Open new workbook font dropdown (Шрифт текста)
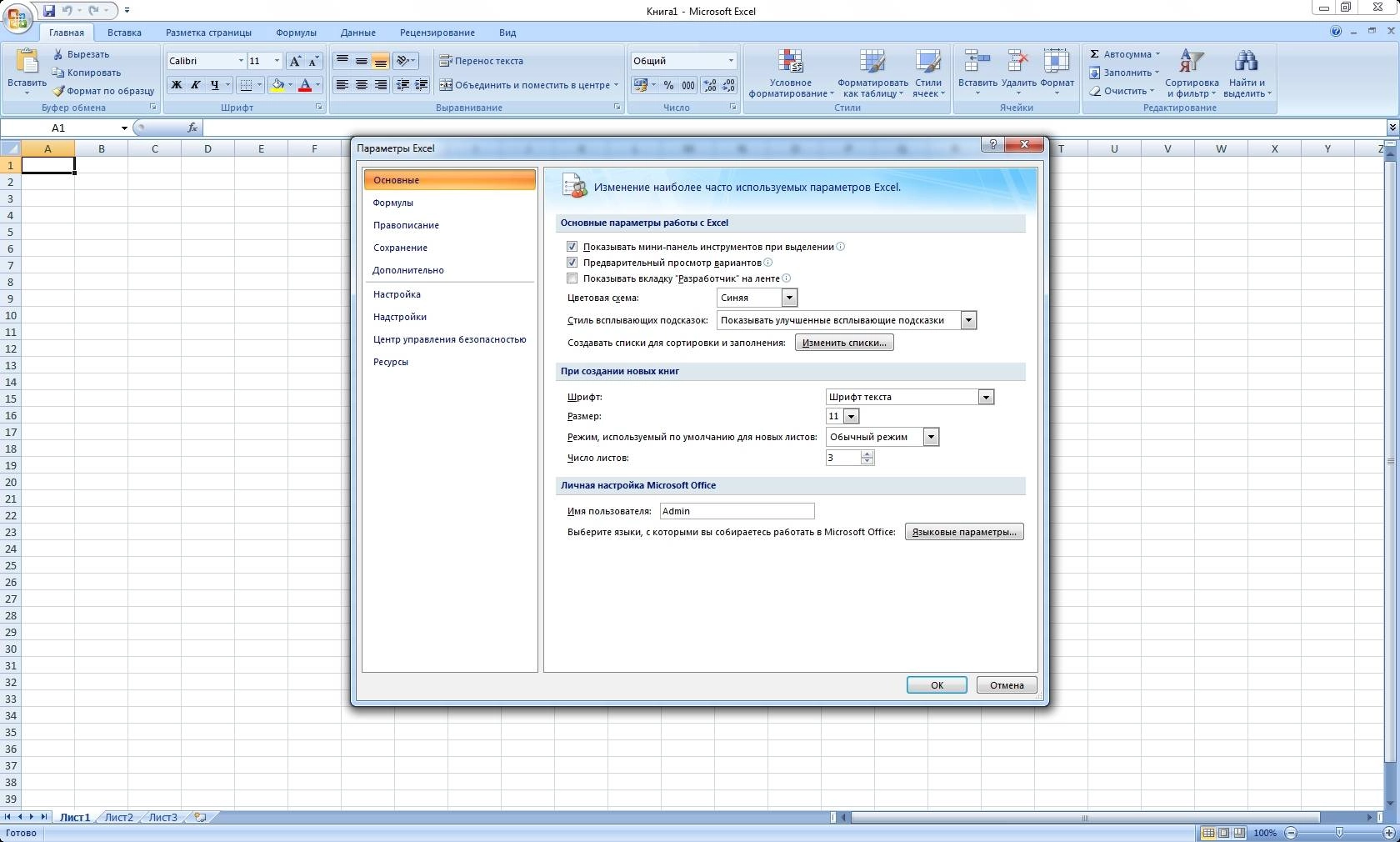Viewport: 1400px width, 842px height. click(x=986, y=397)
